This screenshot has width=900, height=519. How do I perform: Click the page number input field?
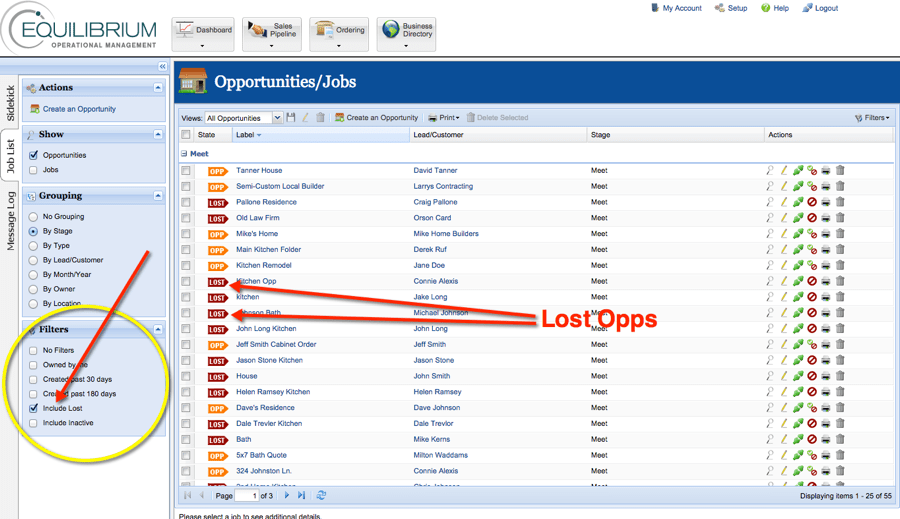pyautogui.click(x=247, y=495)
